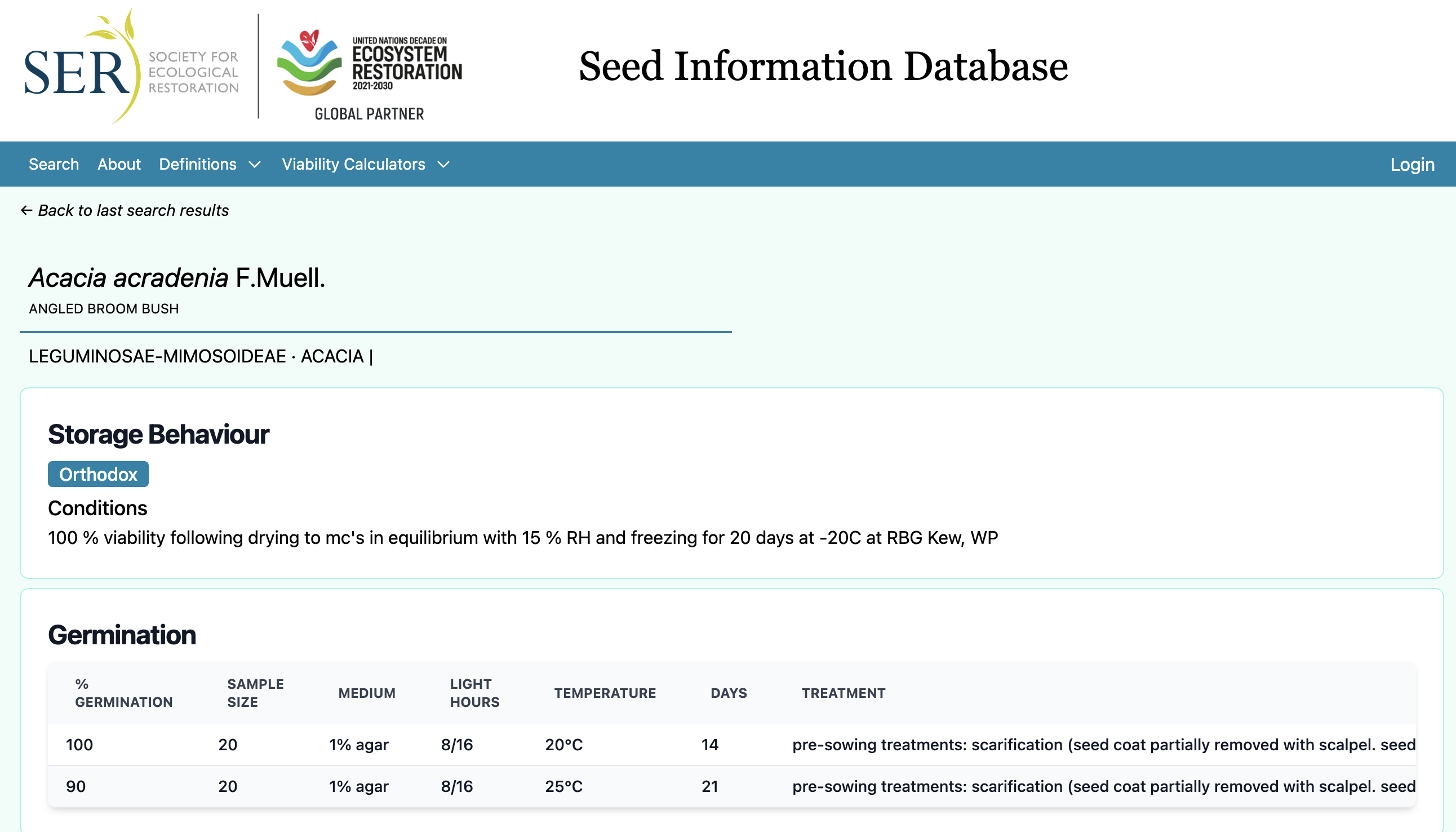The width and height of the screenshot is (1456, 832).
Task: Click the Germination section heading
Action: pos(122,634)
